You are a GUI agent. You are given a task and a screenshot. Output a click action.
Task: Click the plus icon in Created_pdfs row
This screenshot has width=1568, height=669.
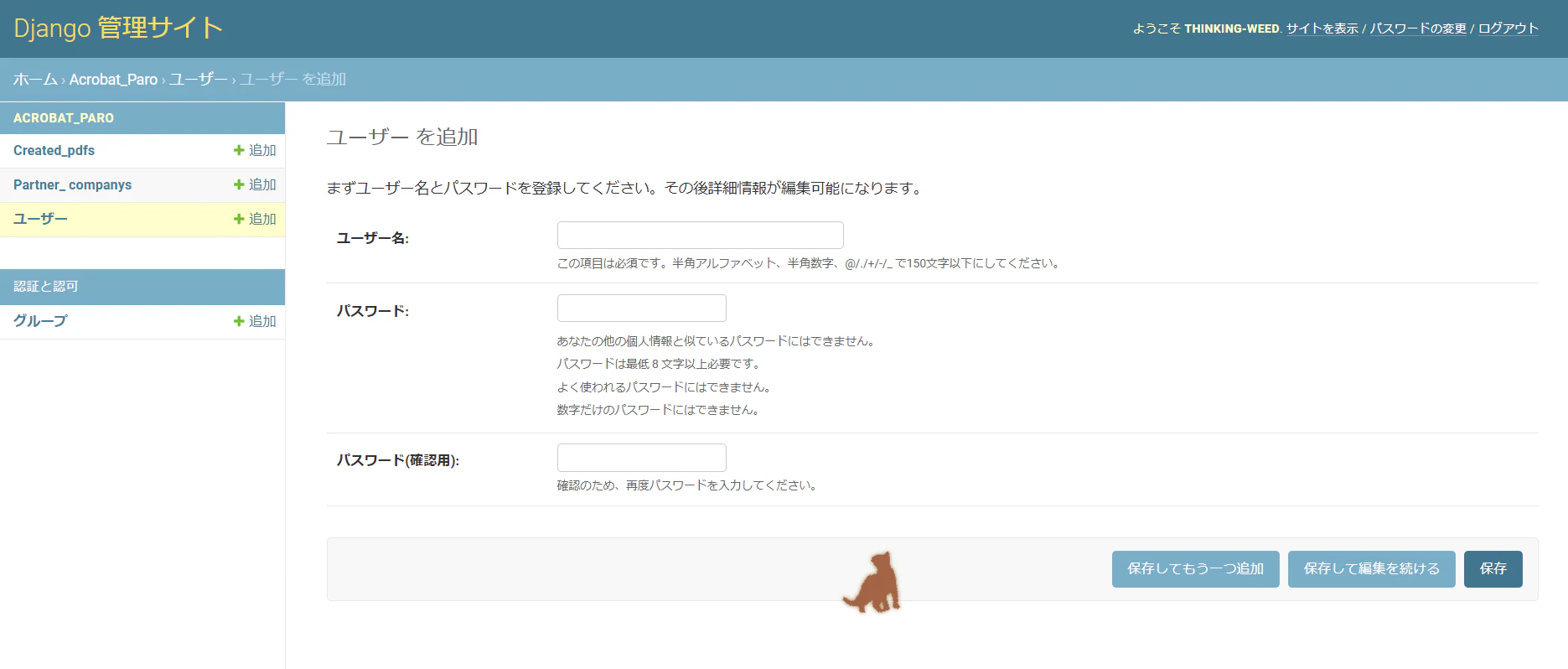[239, 150]
